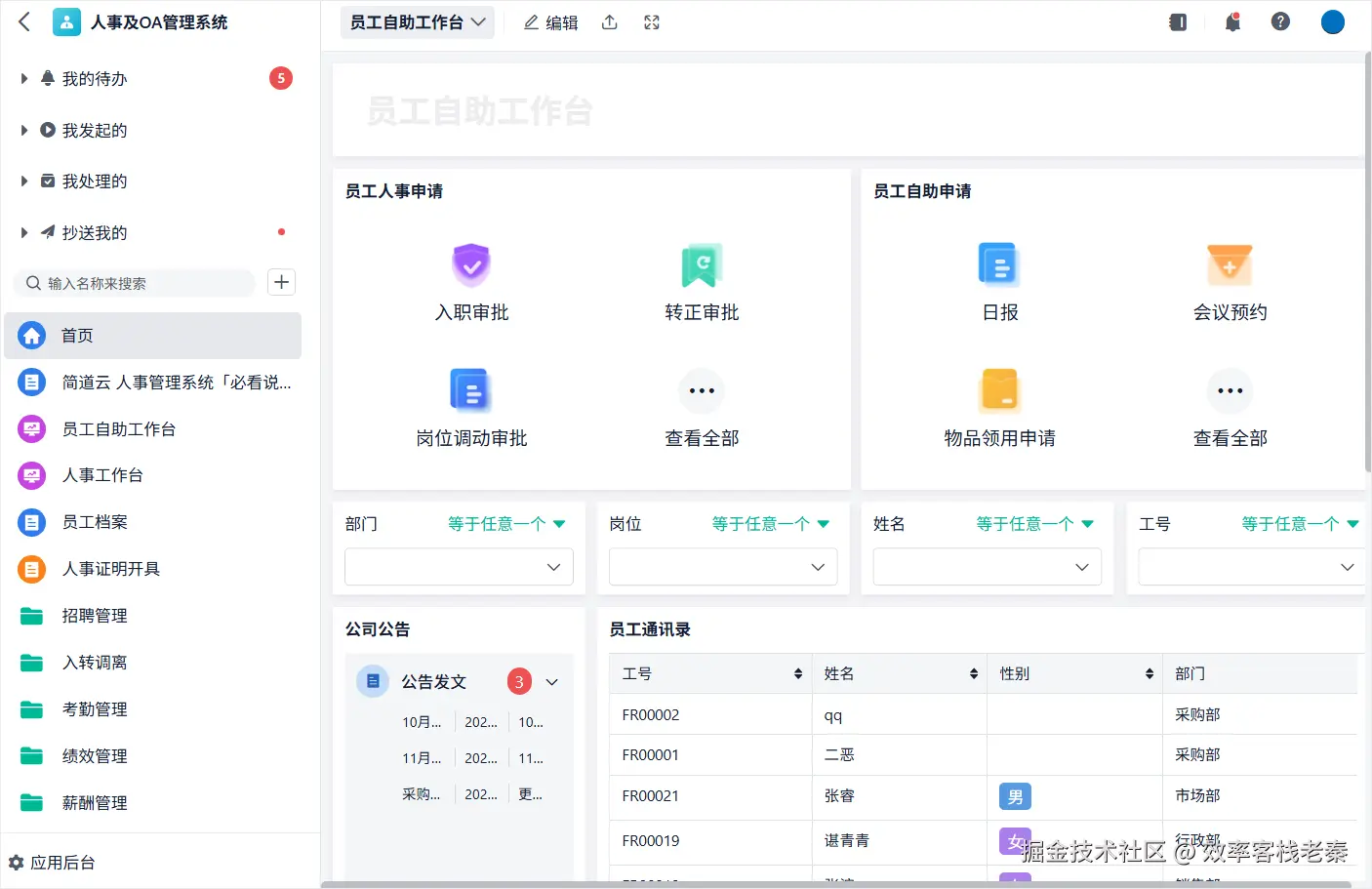
Task: Open 会议预约 orange icon
Action: [1230, 264]
